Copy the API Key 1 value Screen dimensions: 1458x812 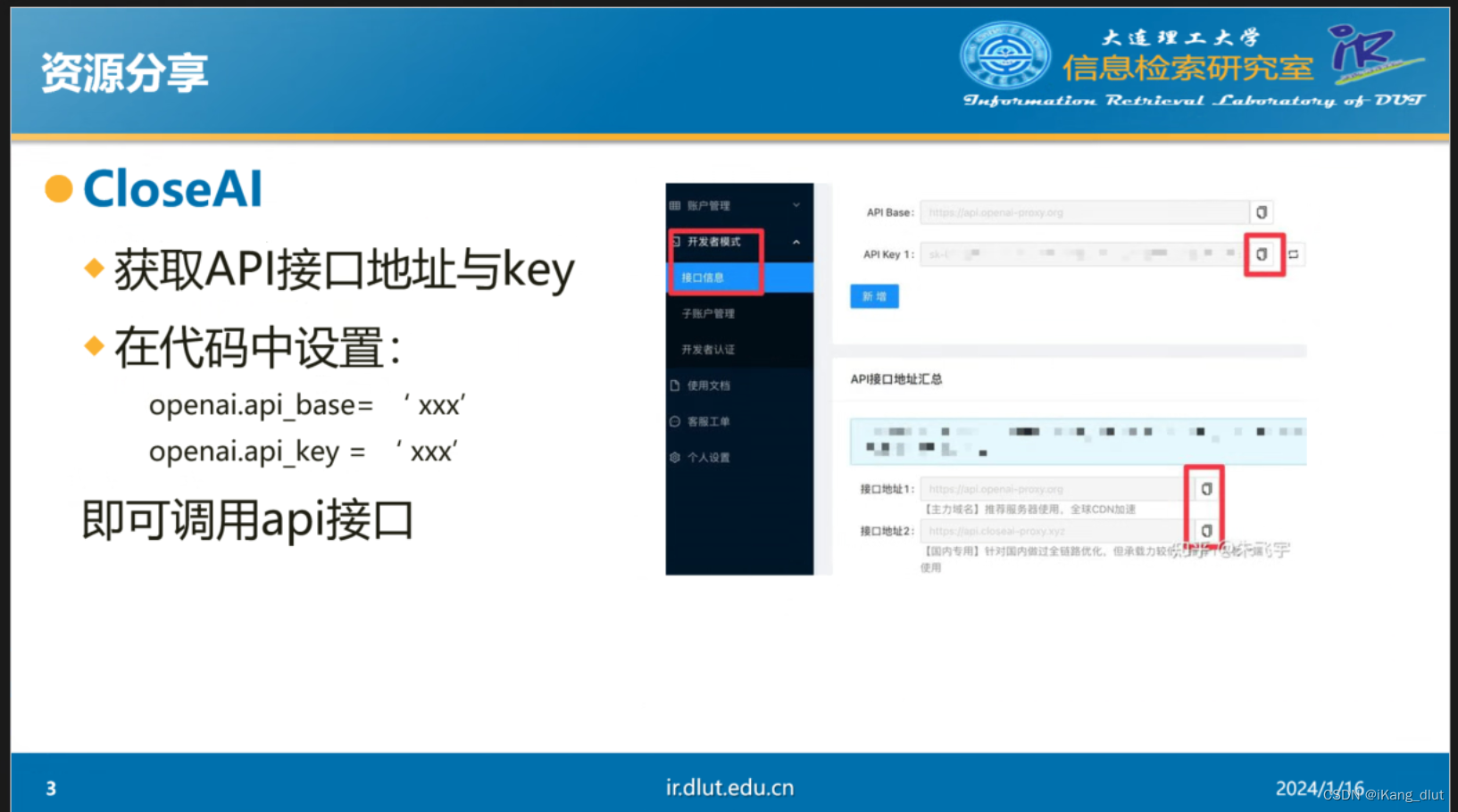1262,254
